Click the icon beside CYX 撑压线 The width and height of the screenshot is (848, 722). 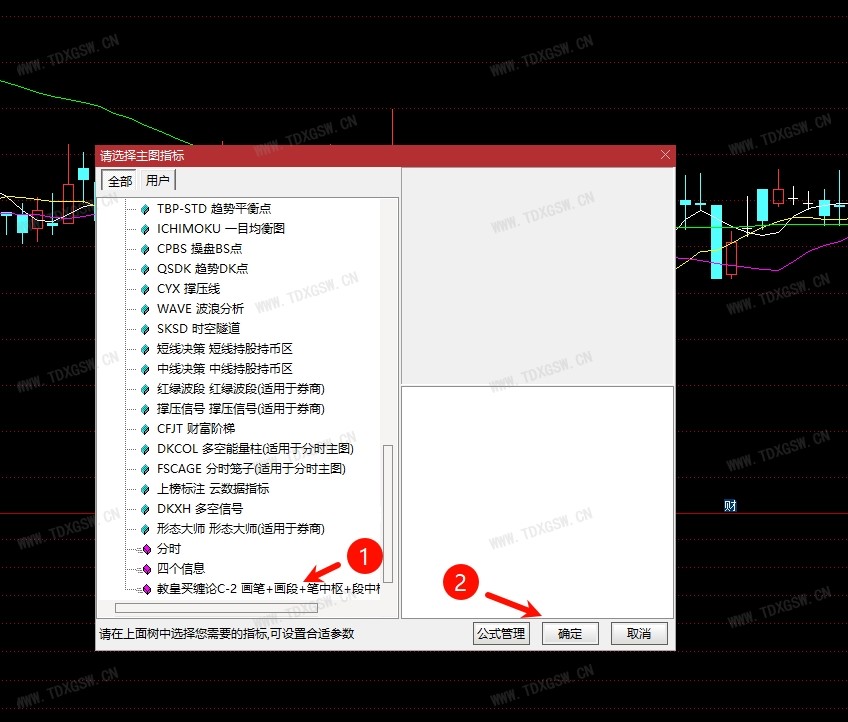pyautogui.click(x=145, y=289)
